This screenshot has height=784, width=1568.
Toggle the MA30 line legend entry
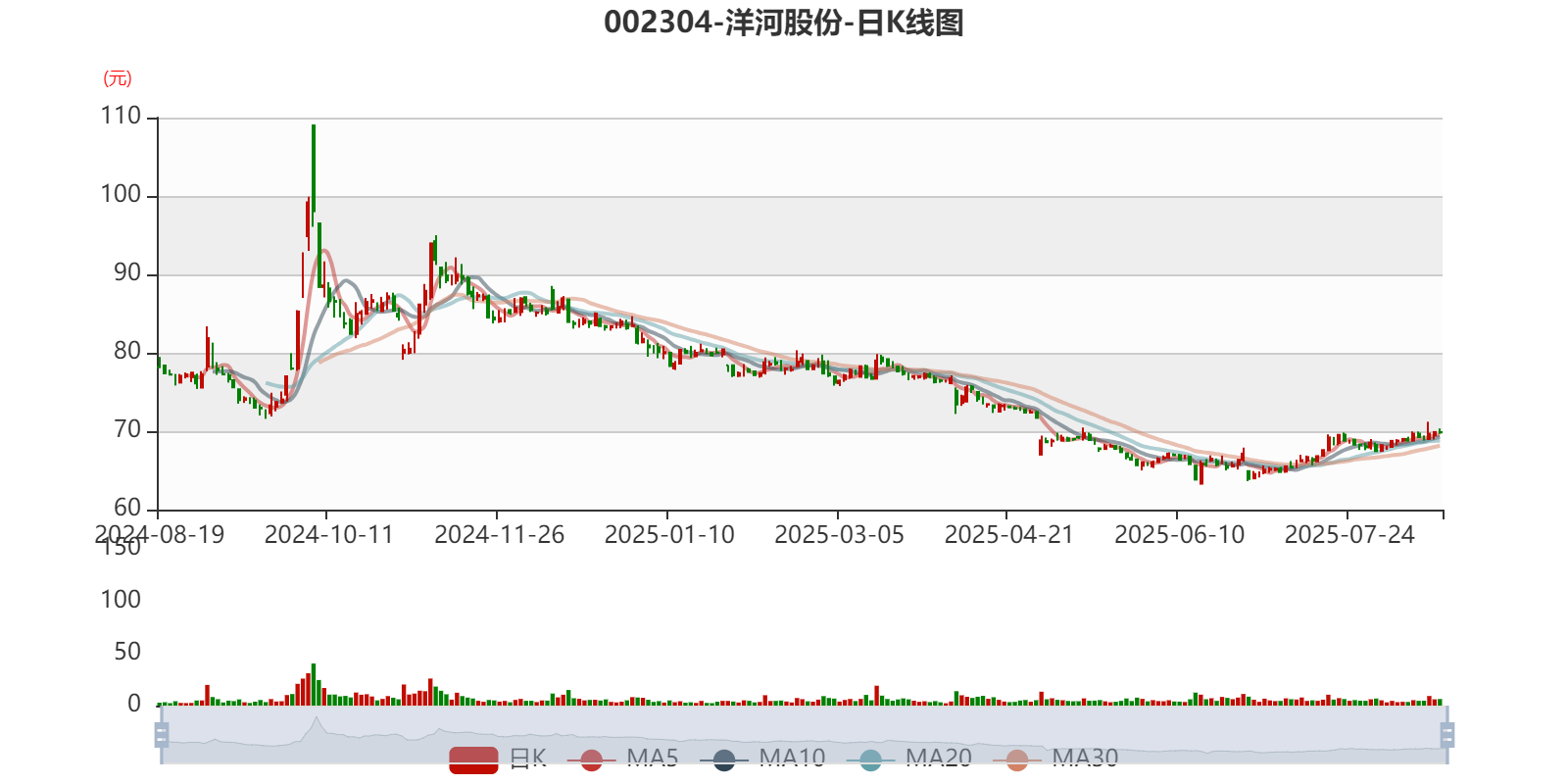pyautogui.click(x=1055, y=759)
